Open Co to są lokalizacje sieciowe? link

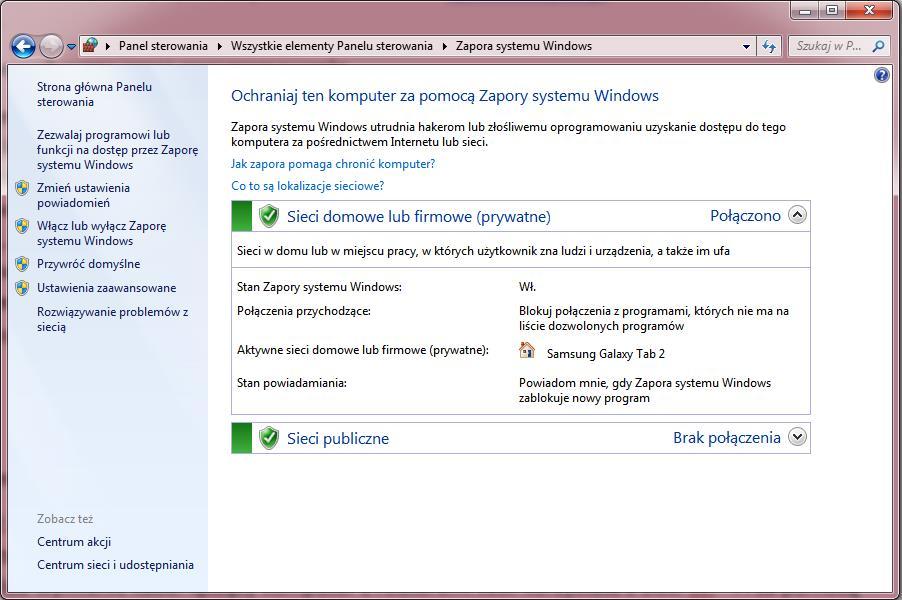tap(308, 186)
